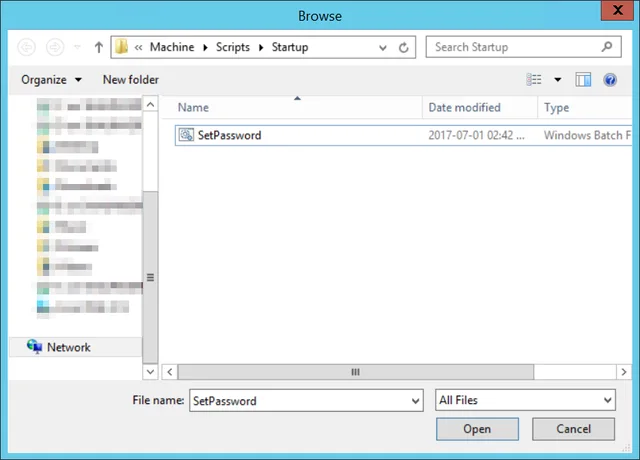Select the SetPassword file

tap(403, 135)
